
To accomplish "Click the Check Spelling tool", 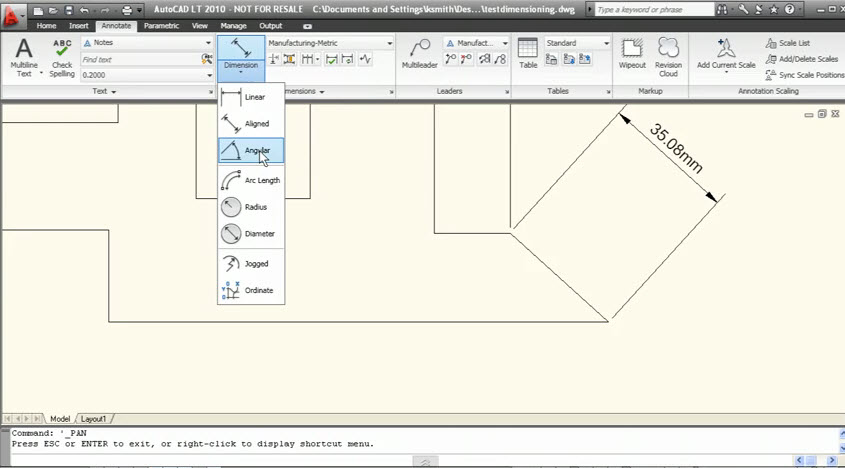I will click(62, 58).
